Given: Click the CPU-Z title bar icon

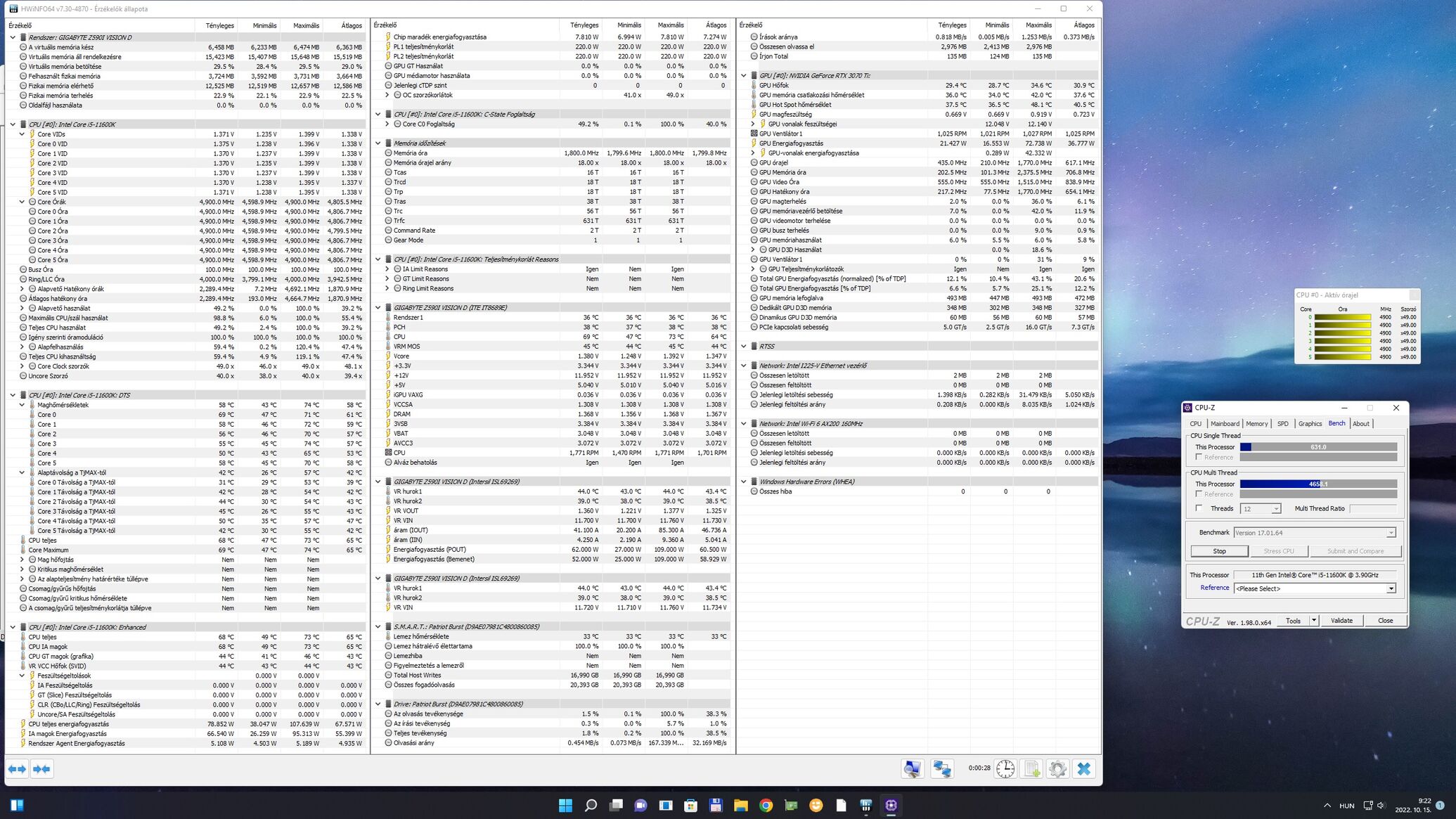Looking at the screenshot, I should [1188, 408].
